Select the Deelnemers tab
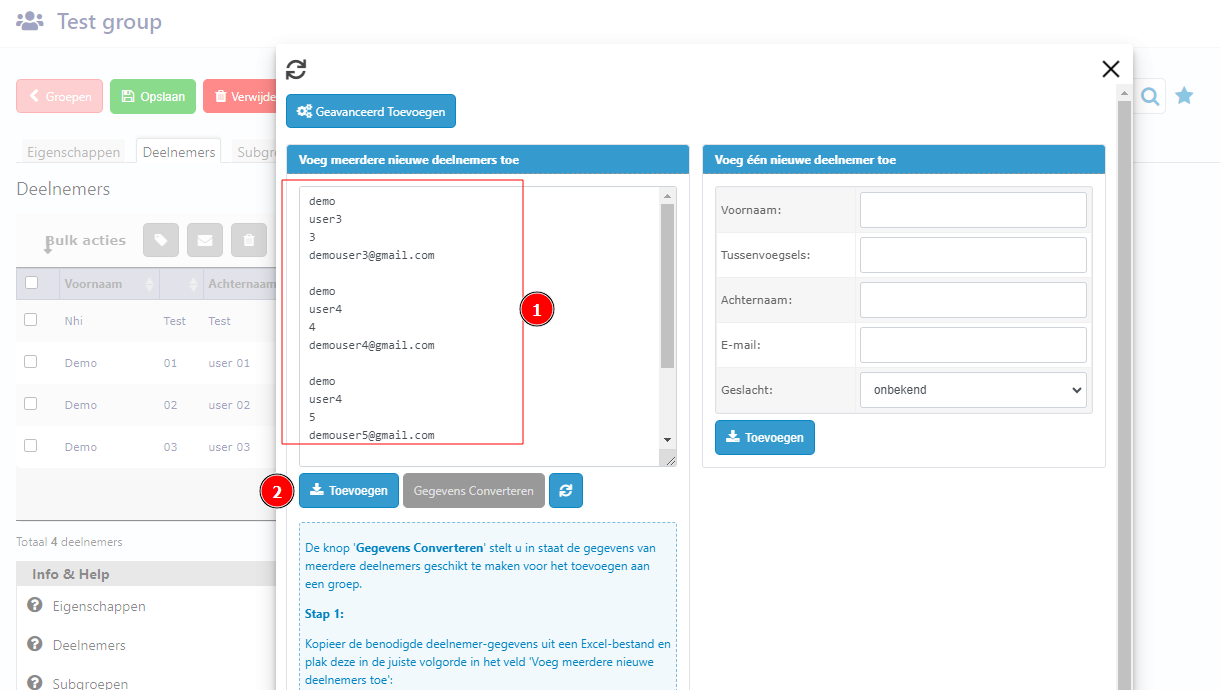 179,152
